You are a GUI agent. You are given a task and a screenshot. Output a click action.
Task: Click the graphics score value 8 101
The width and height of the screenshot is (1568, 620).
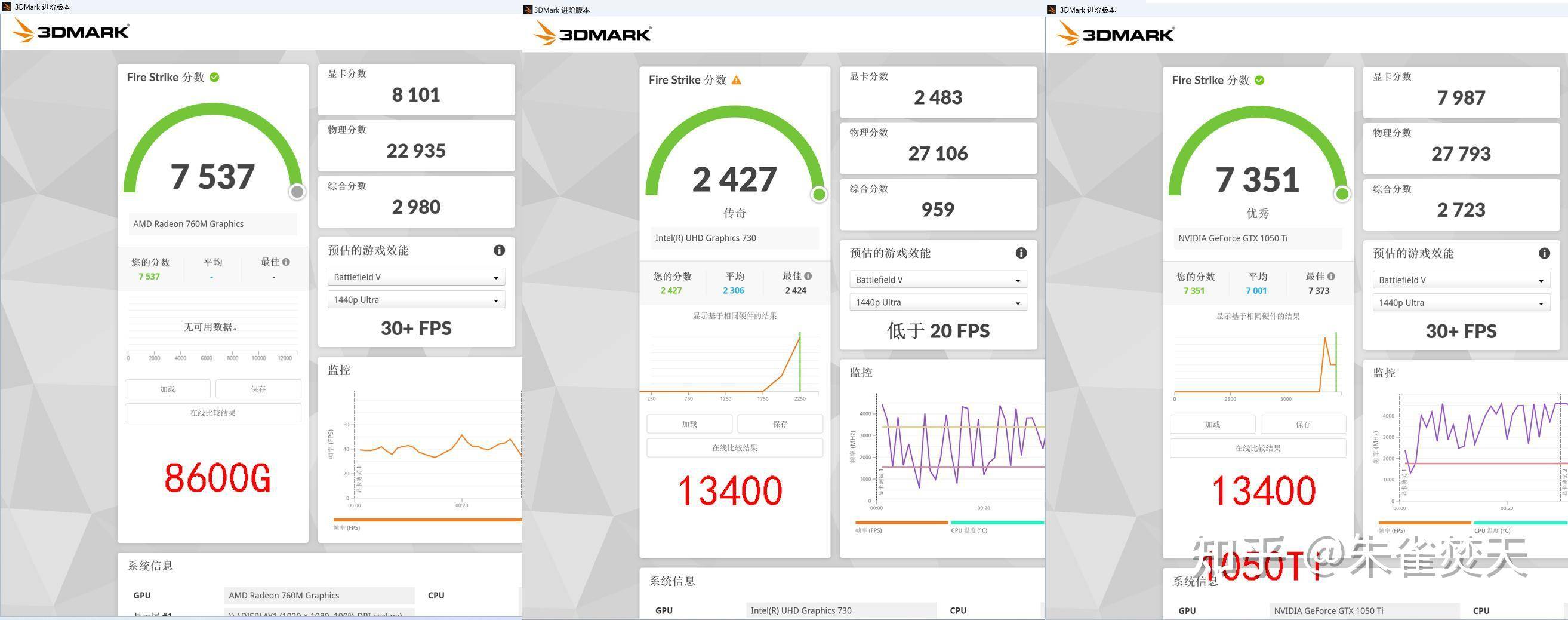pyautogui.click(x=417, y=94)
